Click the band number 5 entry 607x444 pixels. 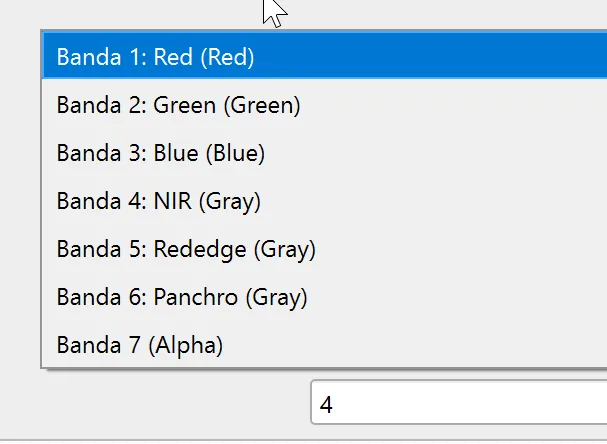325,249
